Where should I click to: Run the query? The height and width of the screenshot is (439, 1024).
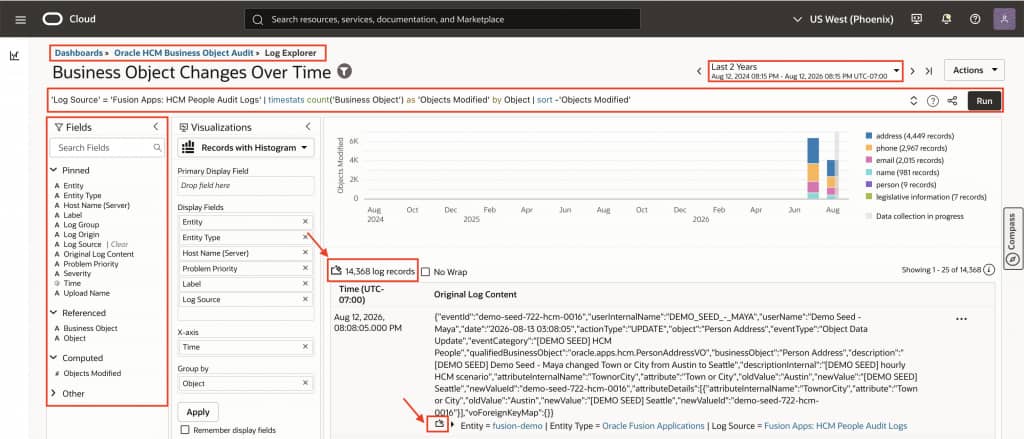[x=984, y=101]
